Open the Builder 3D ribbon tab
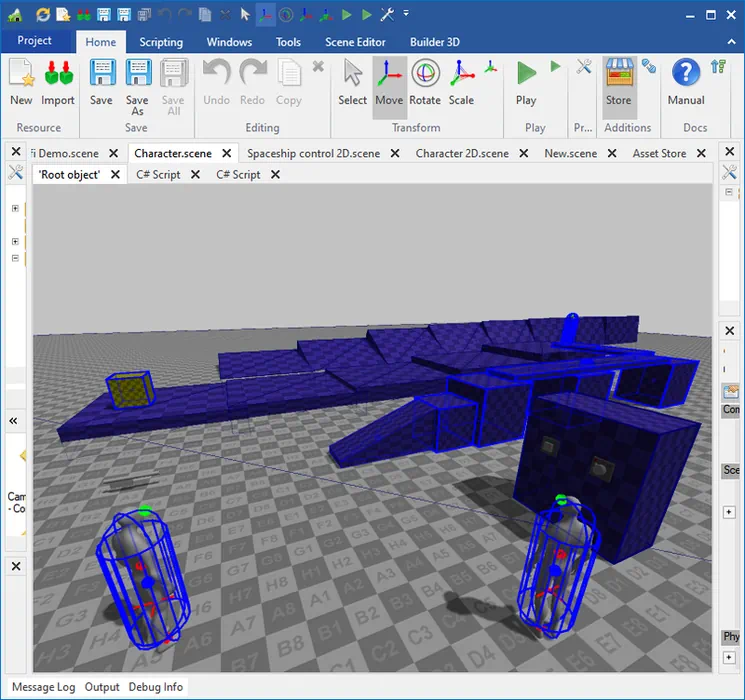 tap(435, 42)
